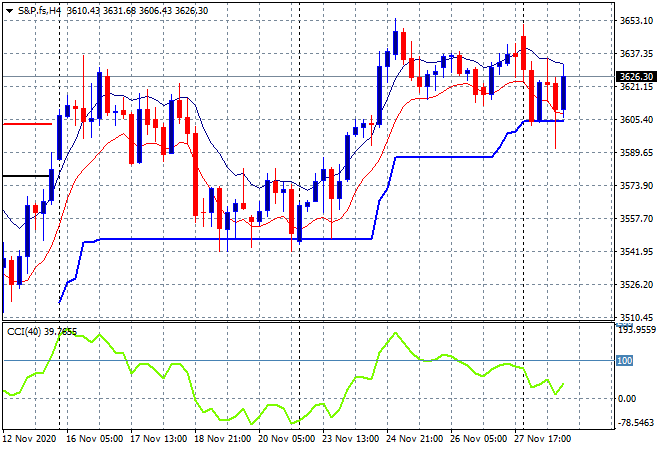Click the 17 Nov 13:00 time label
The height and width of the screenshot is (450, 660).
158,439
